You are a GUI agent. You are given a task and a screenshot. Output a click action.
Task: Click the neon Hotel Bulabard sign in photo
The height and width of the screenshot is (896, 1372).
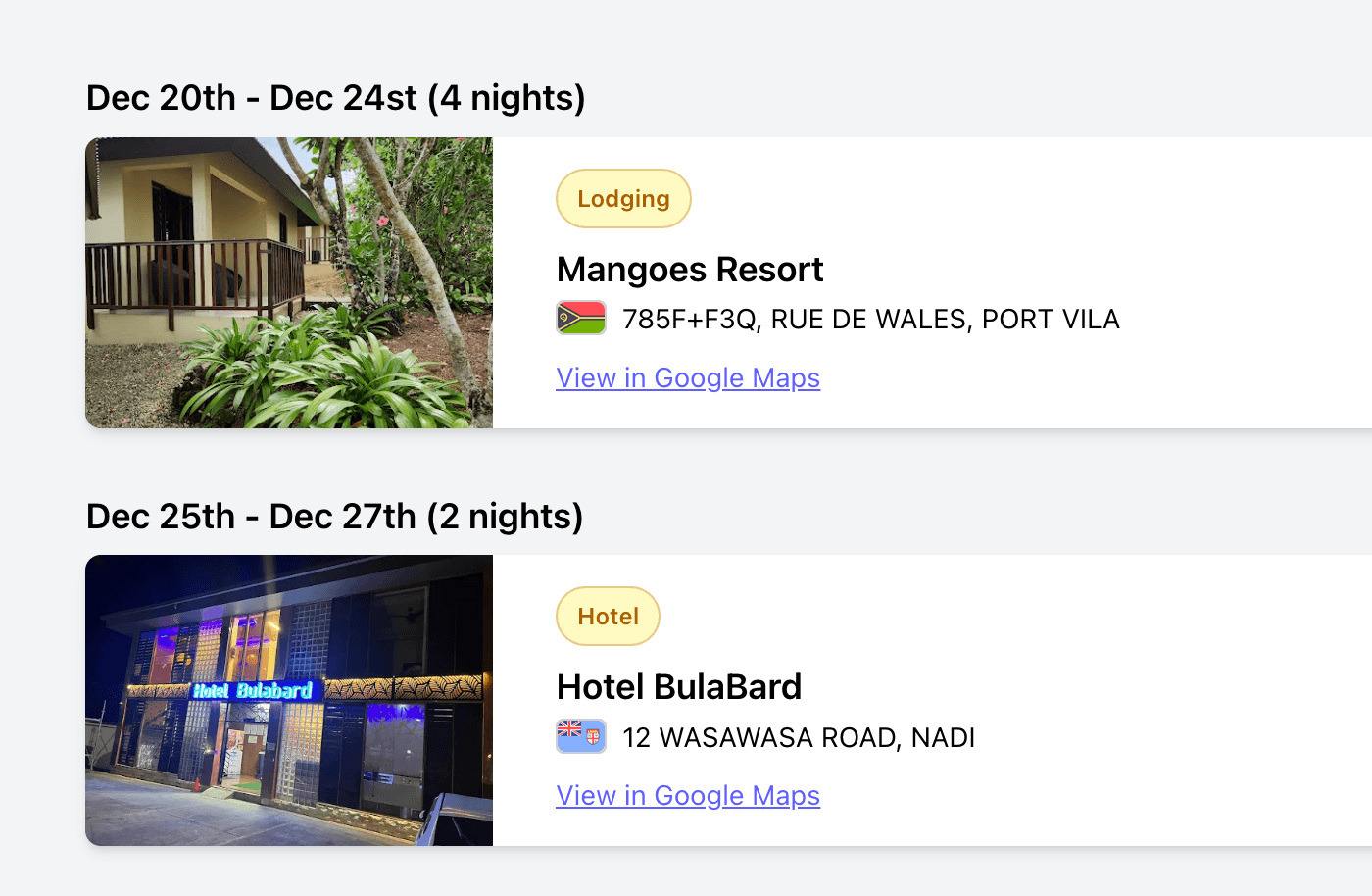(x=253, y=690)
